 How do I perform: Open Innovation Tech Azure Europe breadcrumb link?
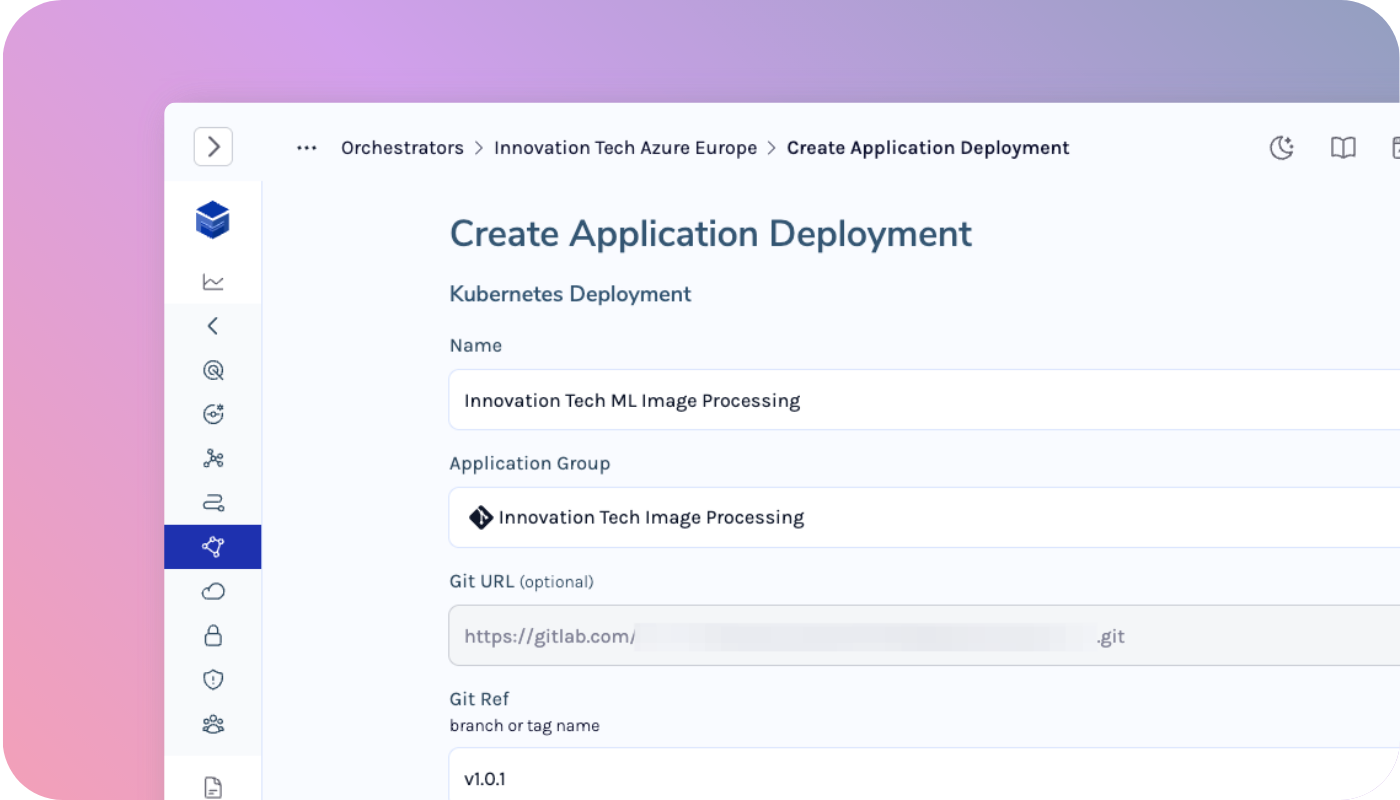[625, 147]
